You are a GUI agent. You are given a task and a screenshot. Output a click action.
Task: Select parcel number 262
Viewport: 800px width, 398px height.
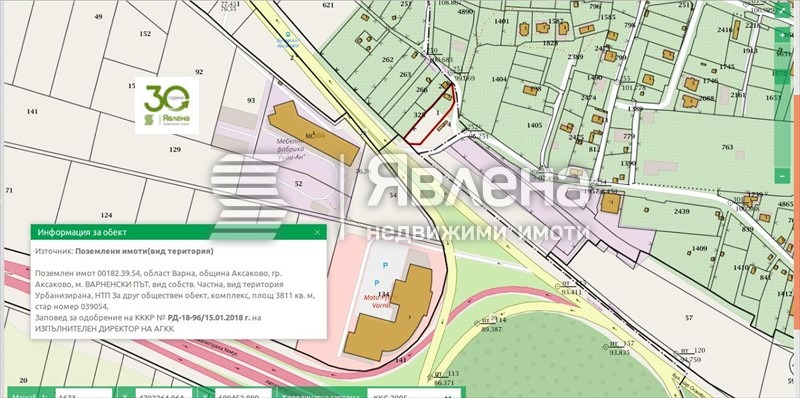[388, 60]
